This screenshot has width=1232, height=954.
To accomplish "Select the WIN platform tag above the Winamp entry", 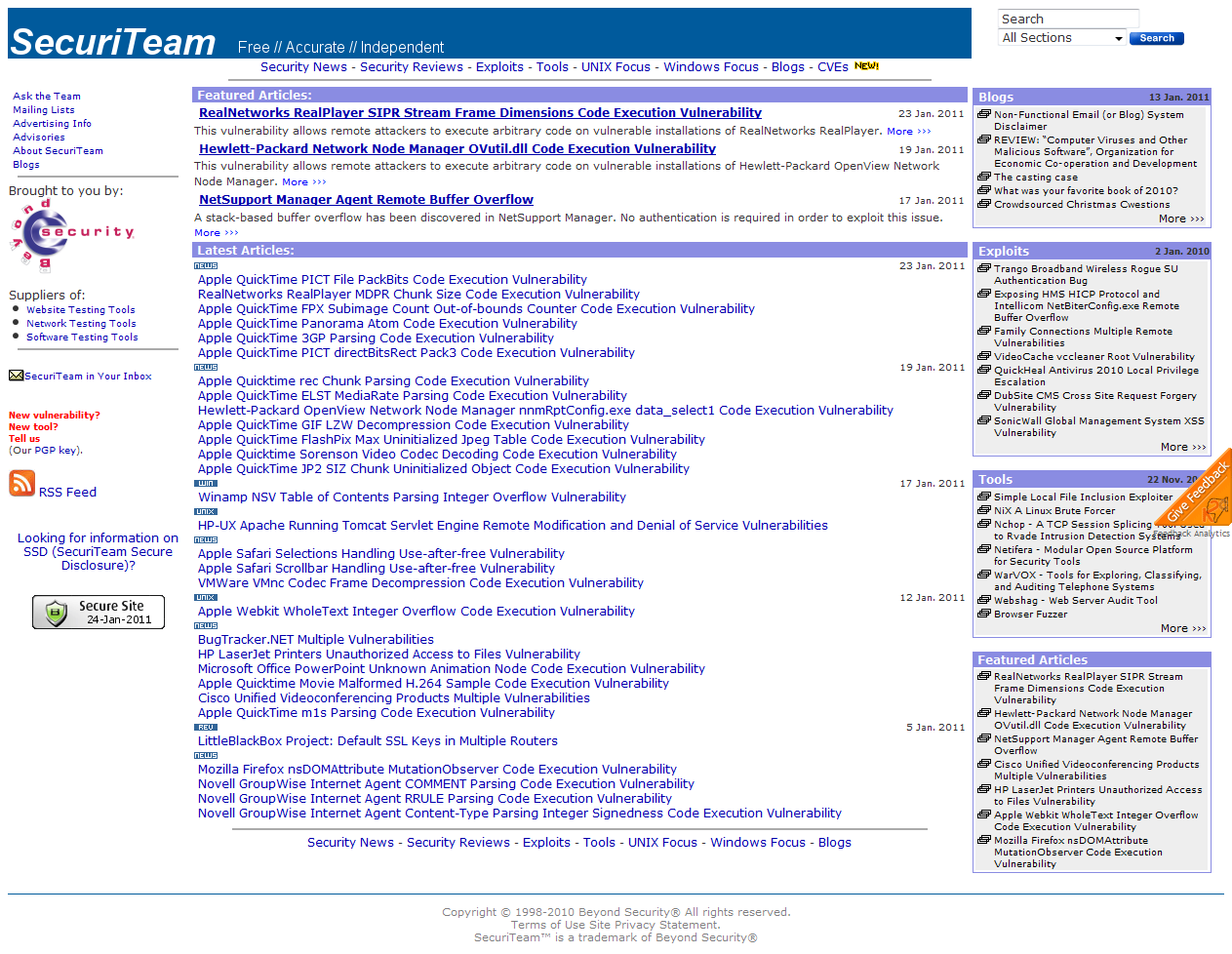I will (x=205, y=483).
